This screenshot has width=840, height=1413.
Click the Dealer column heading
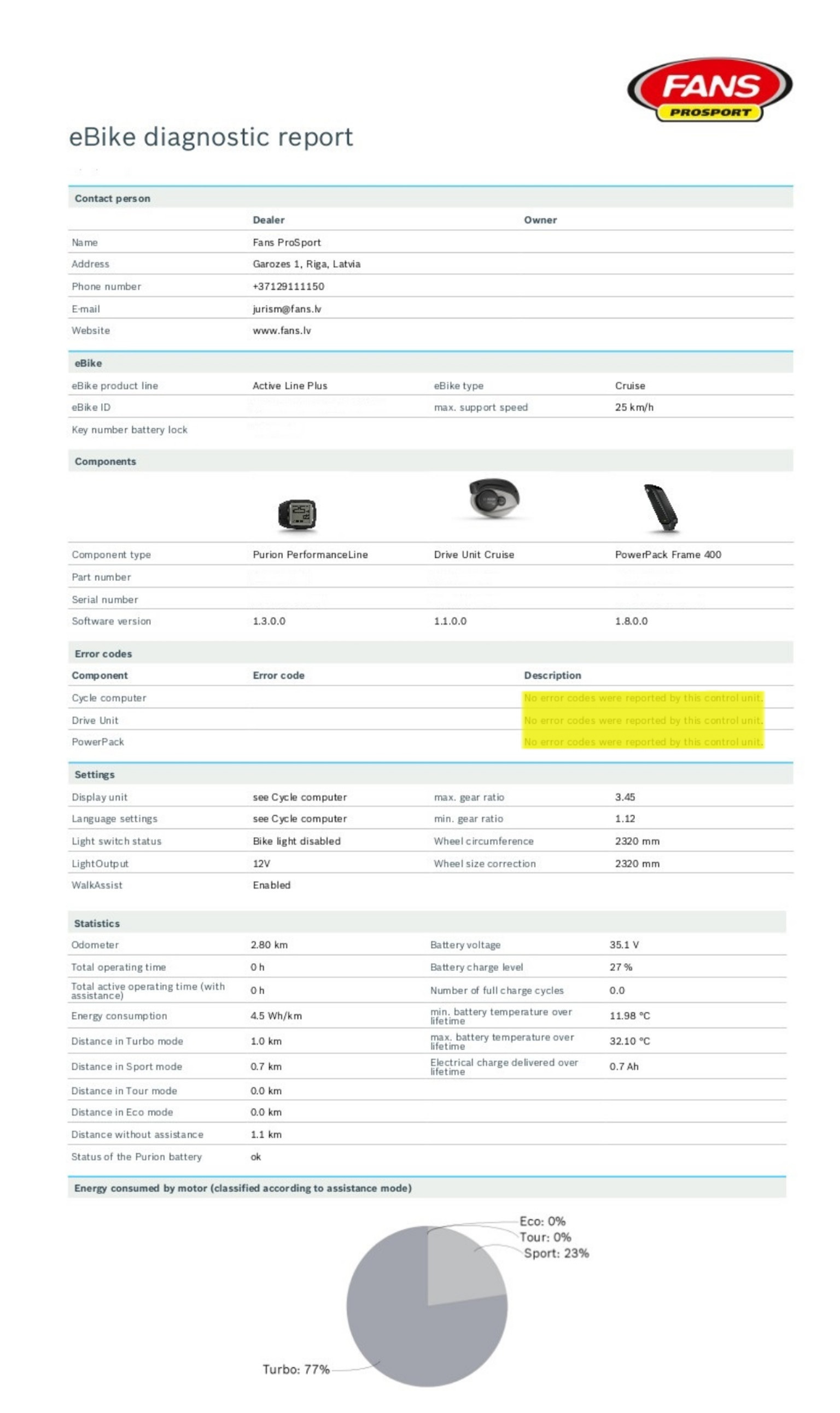[x=269, y=220]
